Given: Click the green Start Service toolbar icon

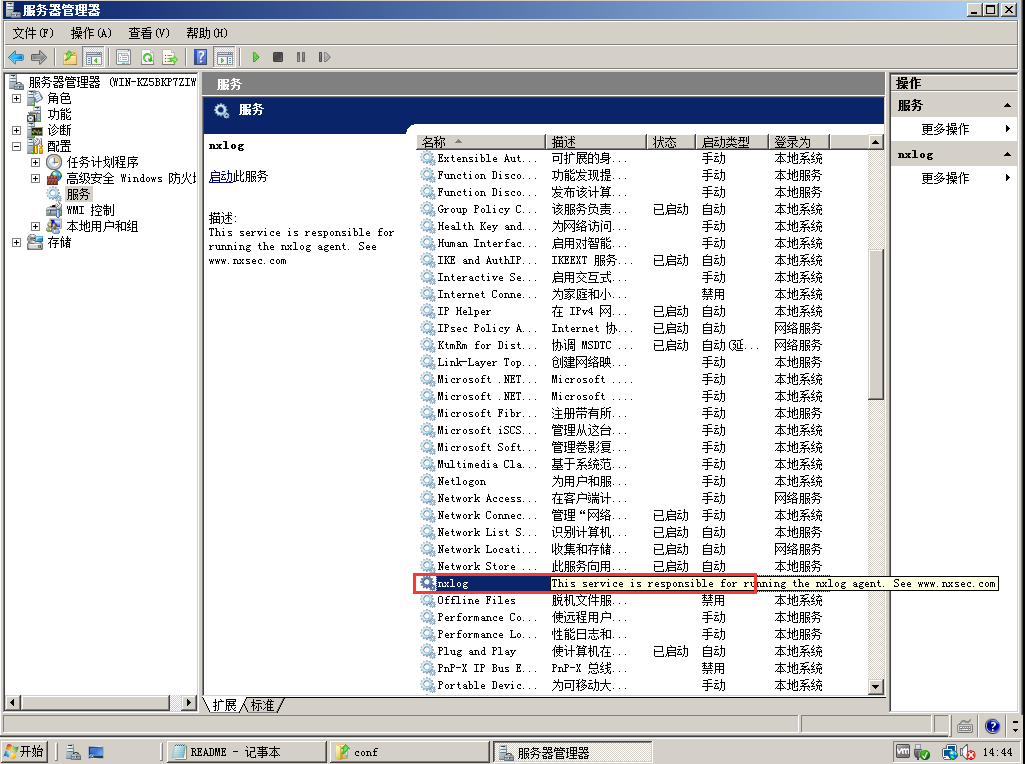Looking at the screenshot, I should (256, 57).
